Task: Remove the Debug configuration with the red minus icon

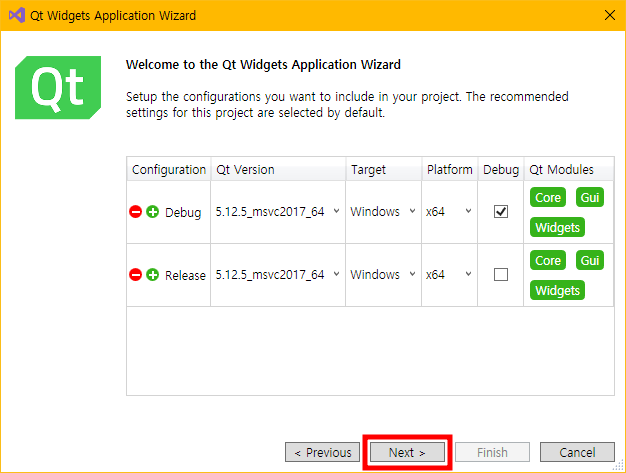Action: [x=135, y=212]
